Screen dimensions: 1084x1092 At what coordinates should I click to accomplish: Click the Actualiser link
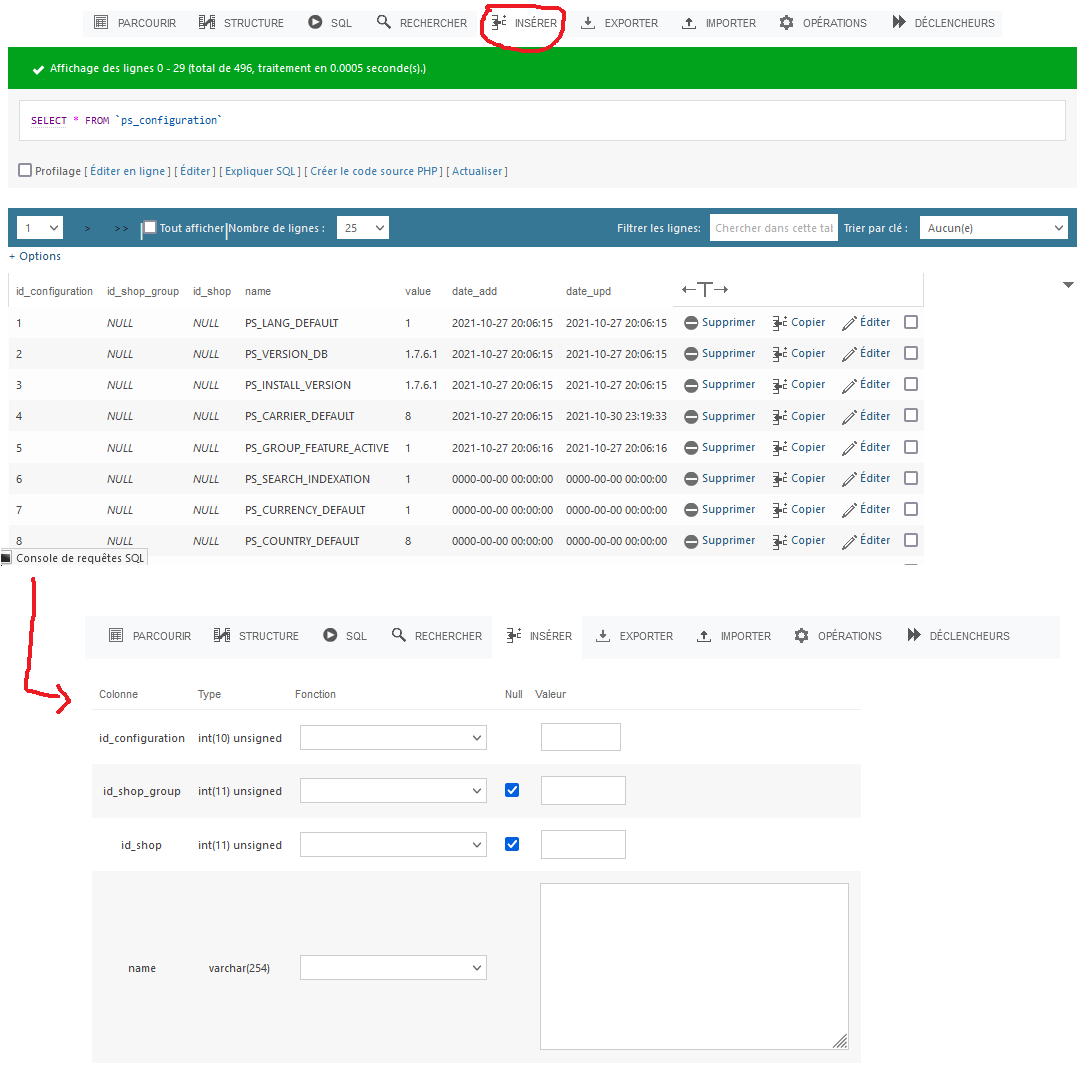[477, 171]
